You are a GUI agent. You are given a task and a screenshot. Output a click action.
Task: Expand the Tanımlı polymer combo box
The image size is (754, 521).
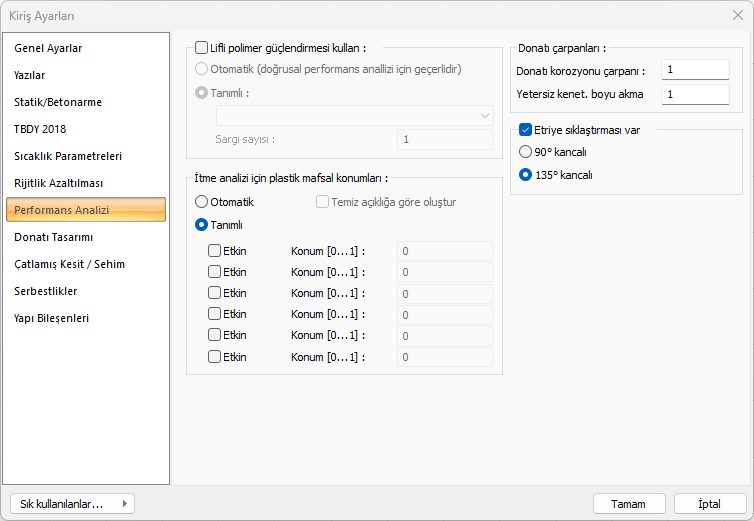(x=355, y=116)
